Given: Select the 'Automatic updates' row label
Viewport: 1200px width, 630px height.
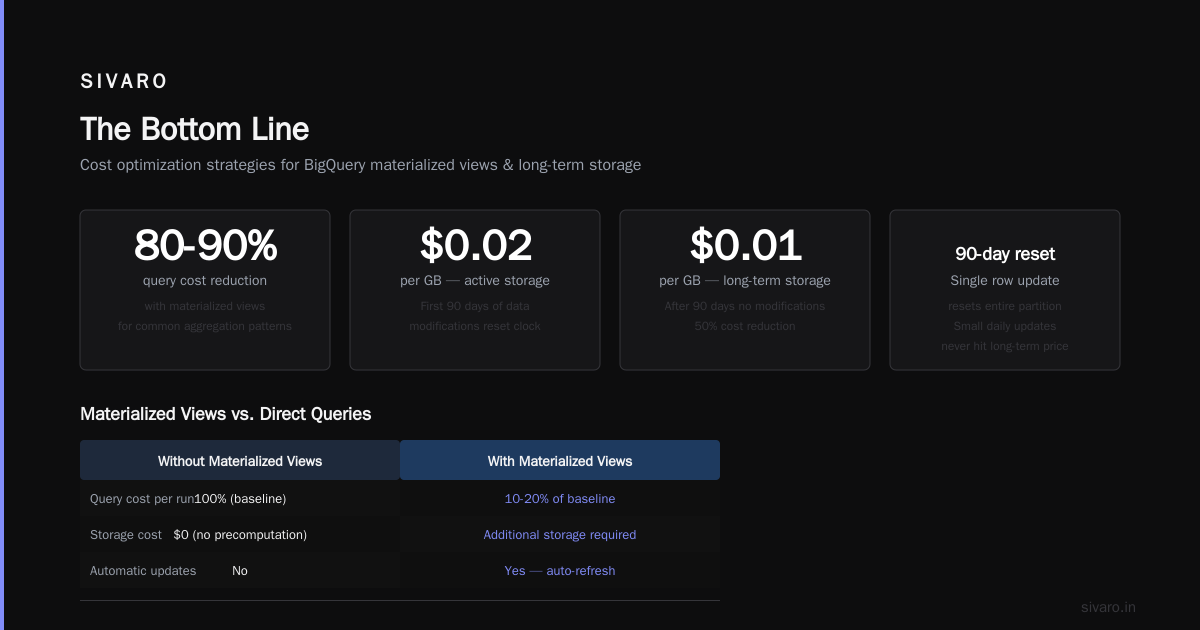Looking at the screenshot, I should pos(143,571).
